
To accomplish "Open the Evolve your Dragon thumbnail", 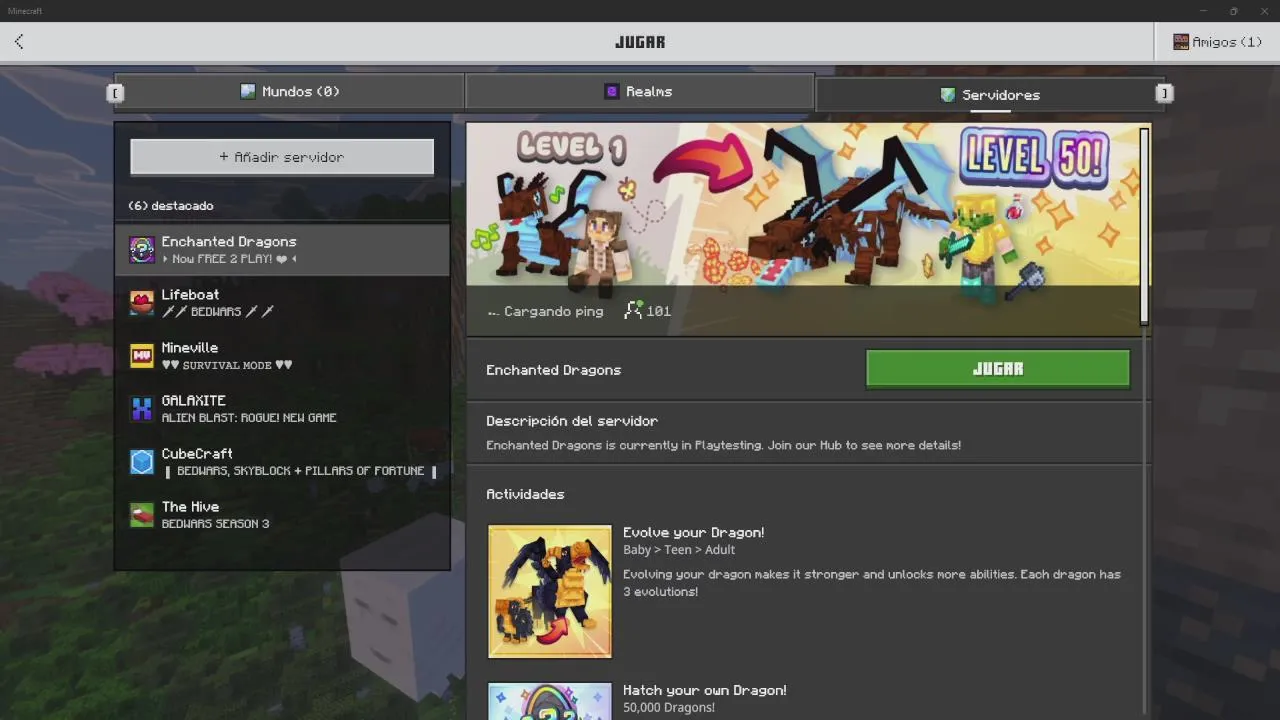I will coord(550,591).
